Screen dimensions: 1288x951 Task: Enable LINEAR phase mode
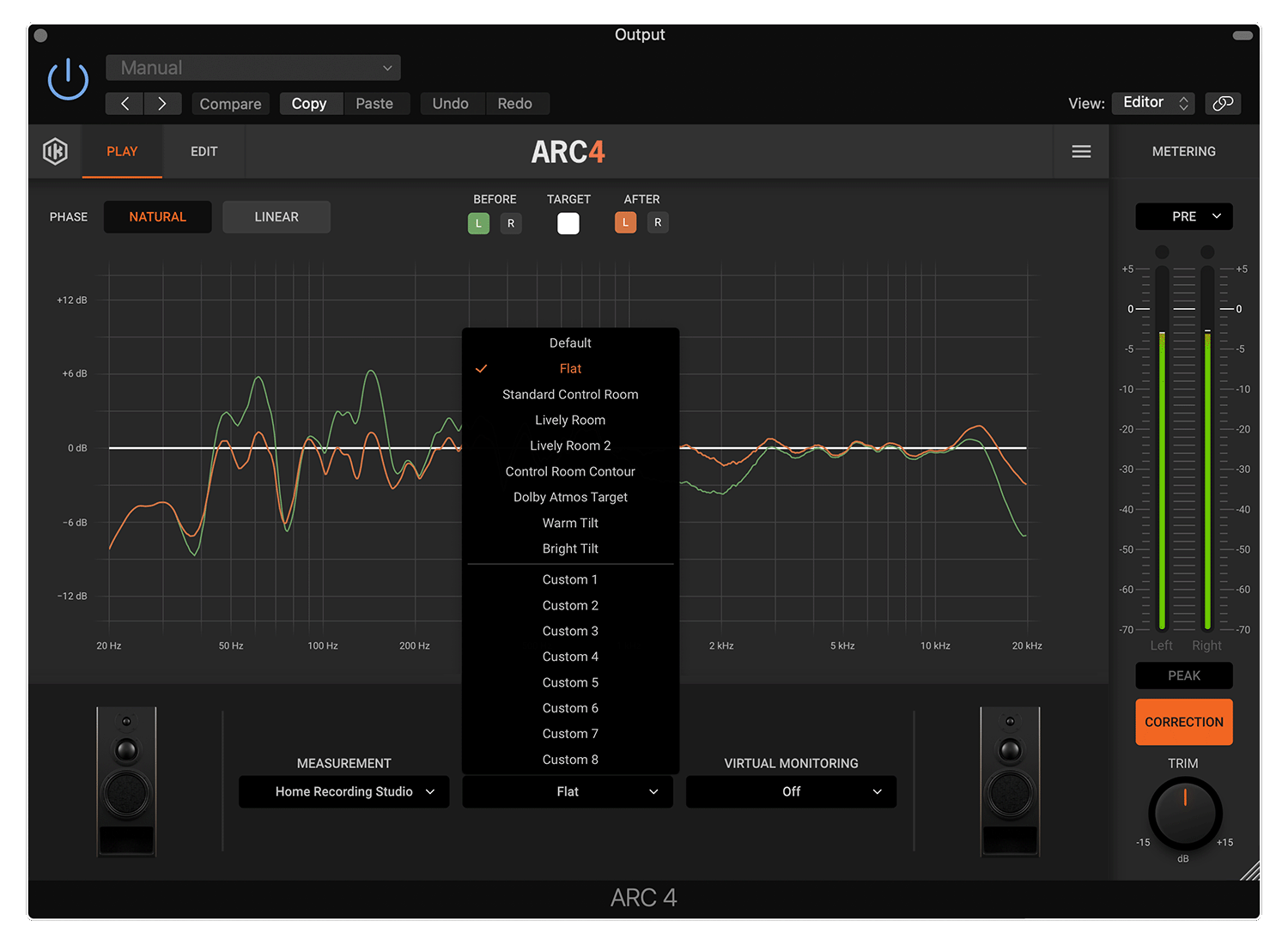(x=276, y=216)
